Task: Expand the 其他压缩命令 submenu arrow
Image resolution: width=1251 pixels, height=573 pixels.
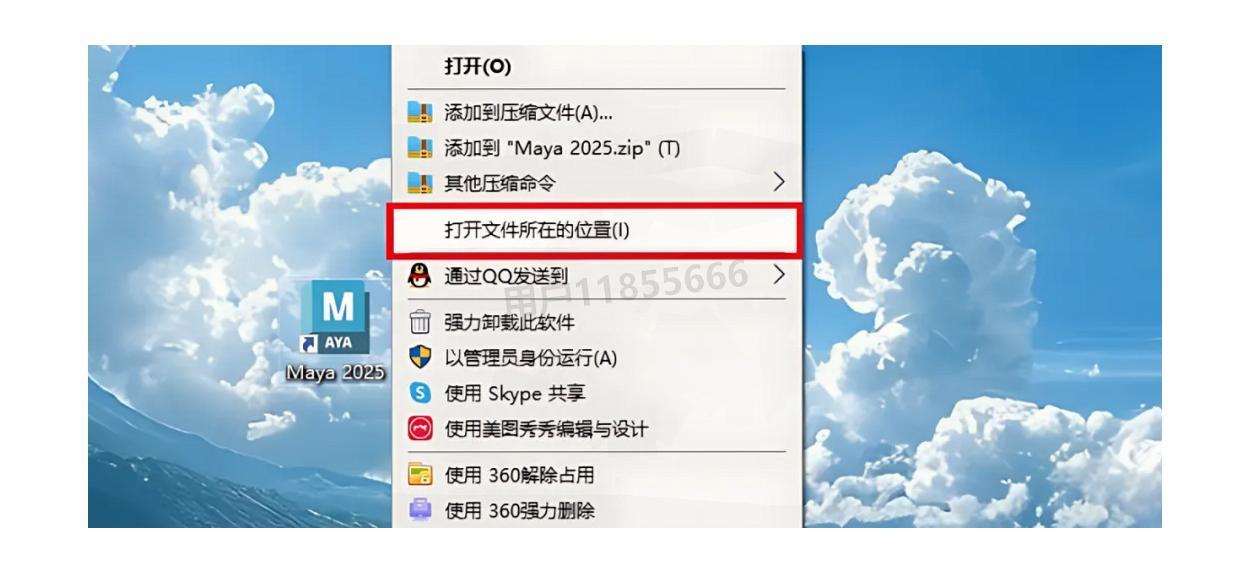Action: (780, 183)
